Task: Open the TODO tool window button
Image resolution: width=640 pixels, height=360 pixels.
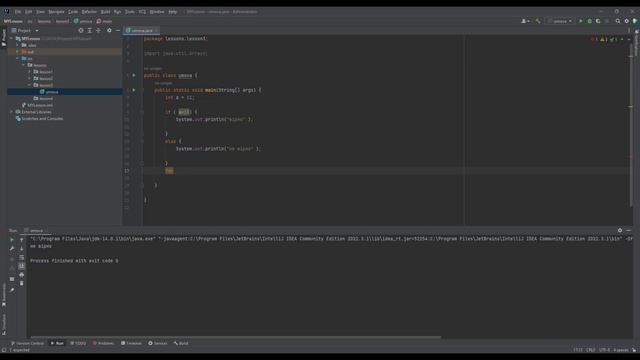Action: pyautogui.click(x=78, y=344)
